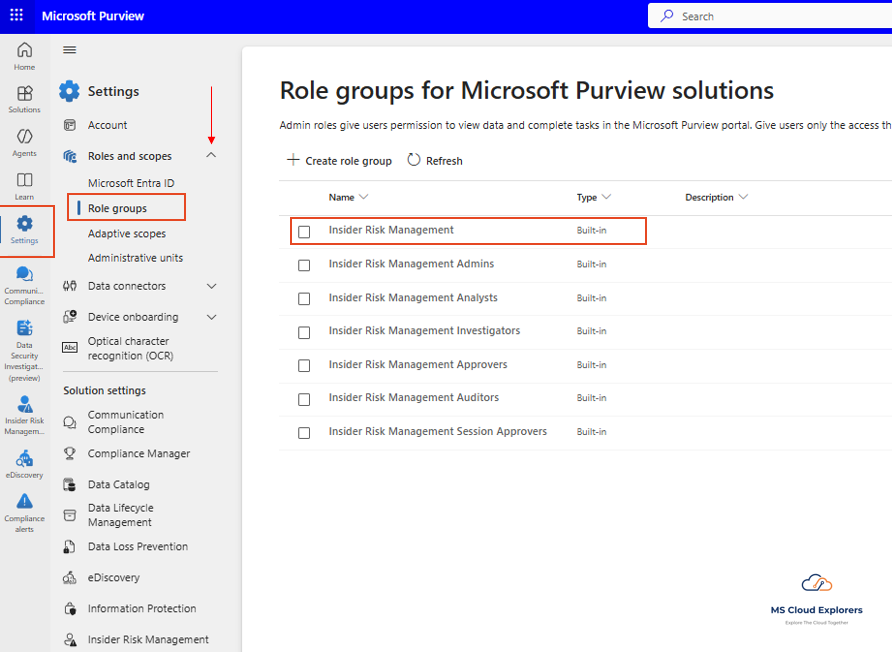Open Insider Risk Management Approvers role group
892x652 pixels.
(418, 365)
